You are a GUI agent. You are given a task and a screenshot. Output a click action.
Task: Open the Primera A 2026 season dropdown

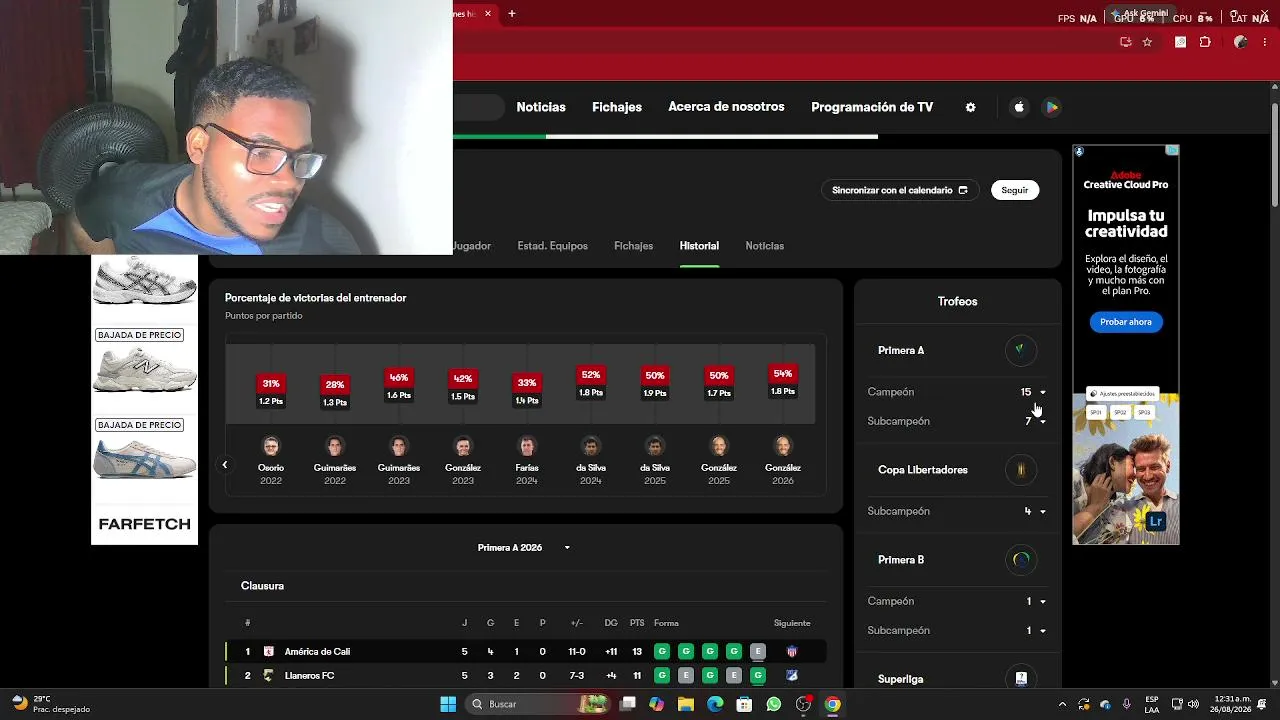[x=524, y=547]
